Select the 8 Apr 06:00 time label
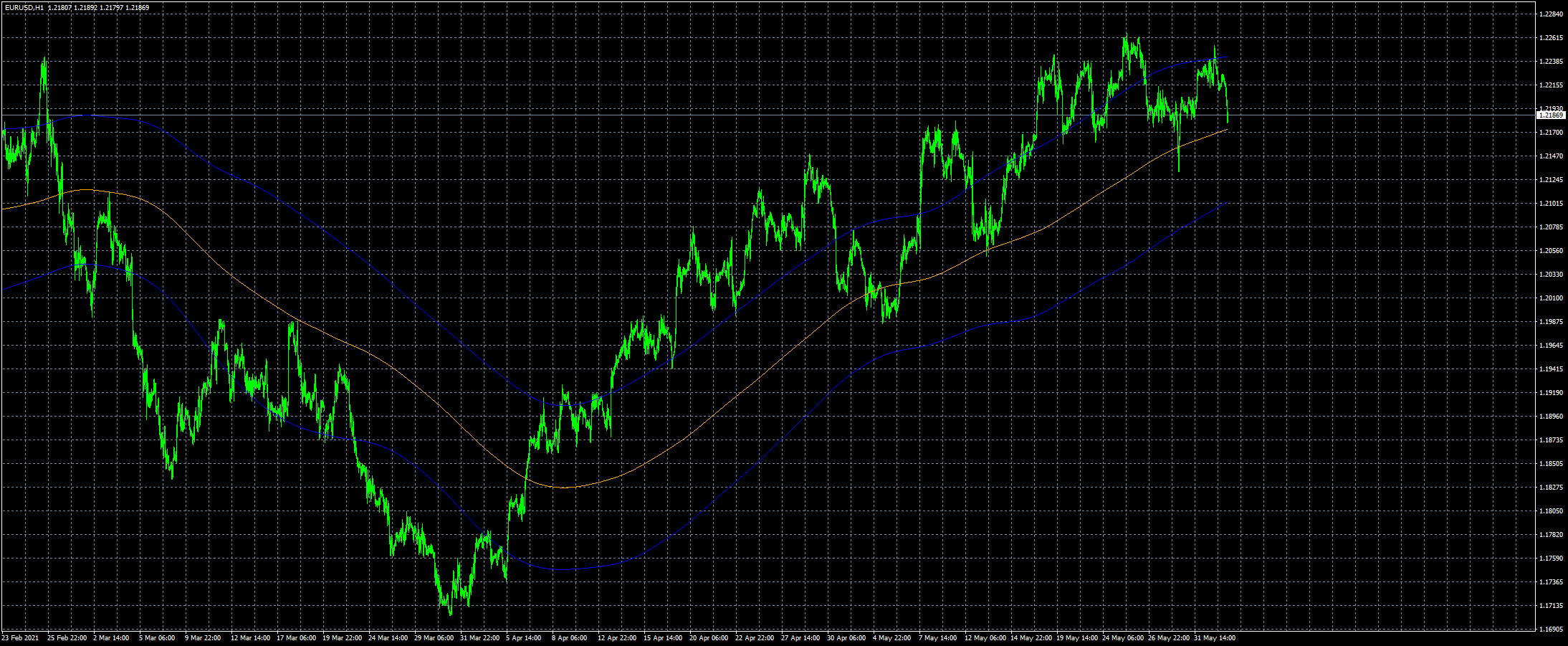This screenshot has height=646, width=1568. (570, 637)
